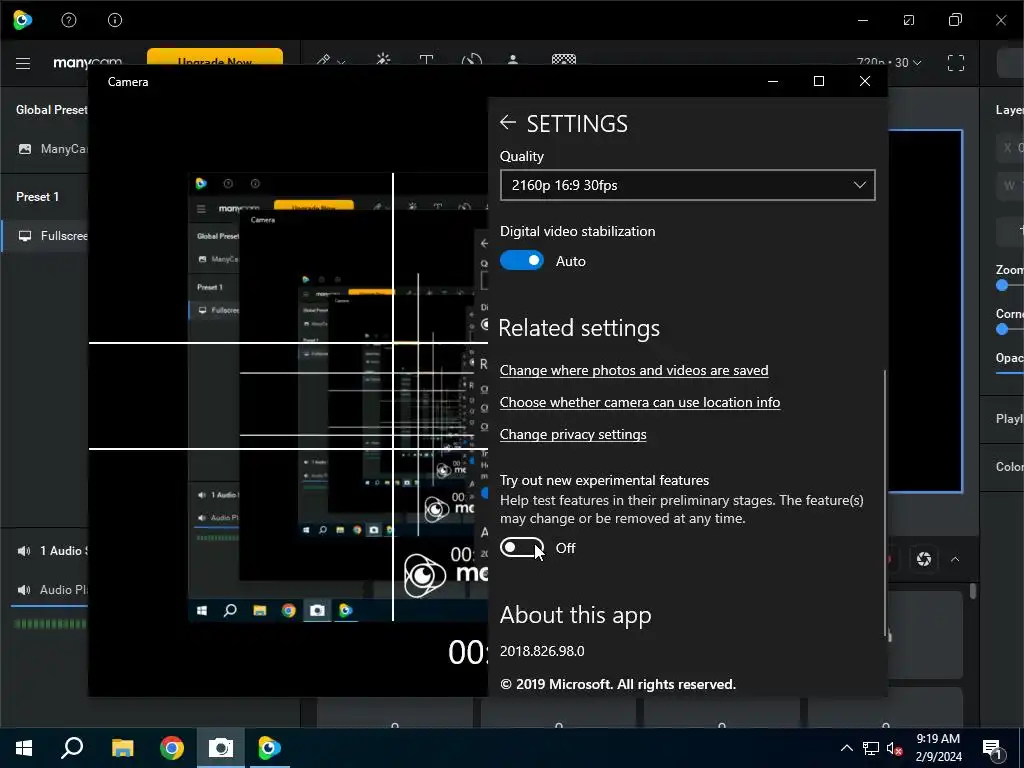Adjust the Zoom slider handle in ManyCam
Image resolution: width=1024 pixels, height=768 pixels.
1002,285
